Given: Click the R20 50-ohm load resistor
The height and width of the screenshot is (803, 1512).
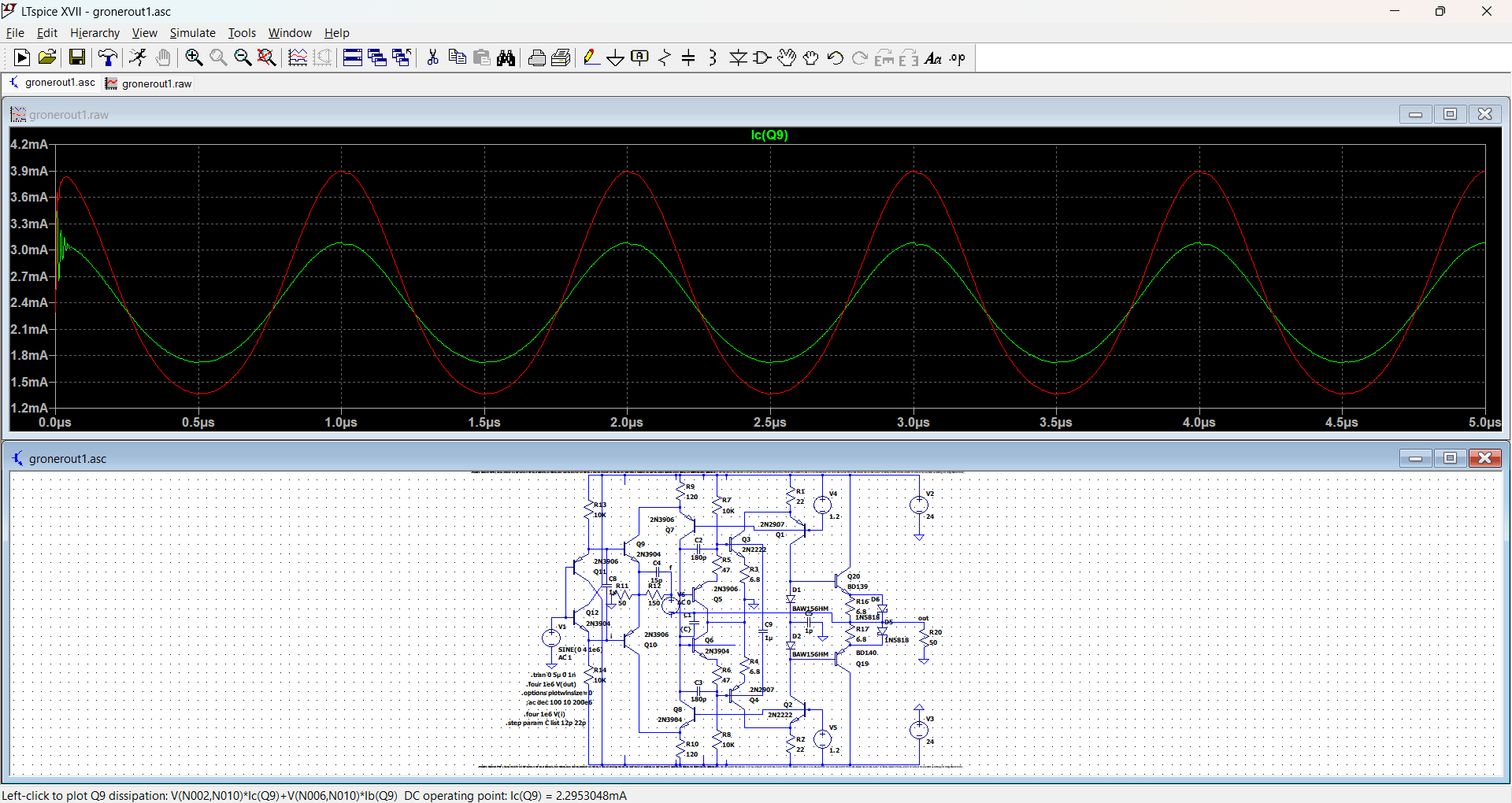Looking at the screenshot, I should pos(925,638).
